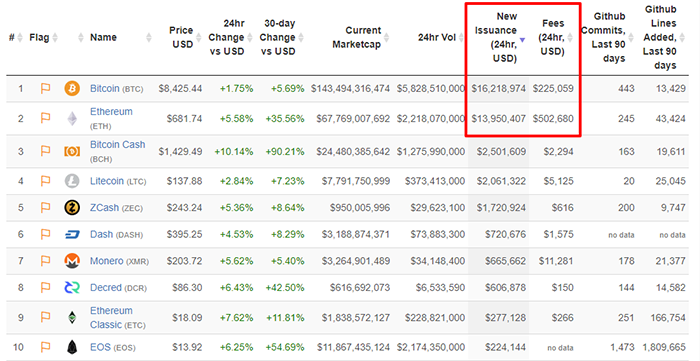Flag the Bitcoin Cash row

coord(45,151)
